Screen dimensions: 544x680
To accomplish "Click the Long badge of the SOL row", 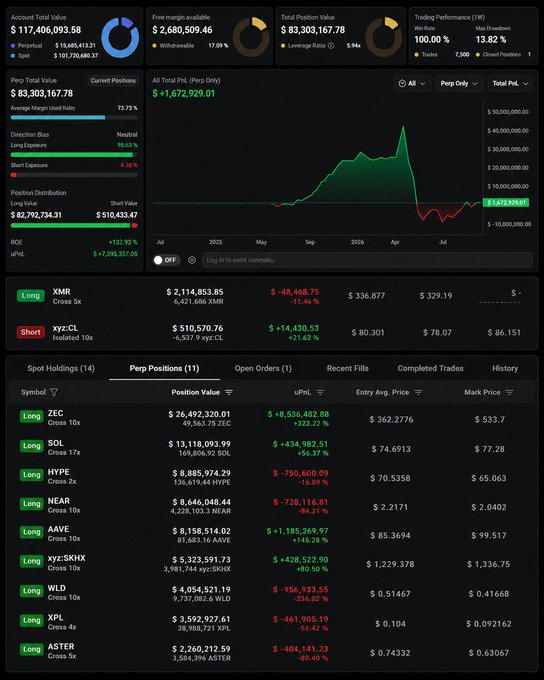I will coord(31,446).
